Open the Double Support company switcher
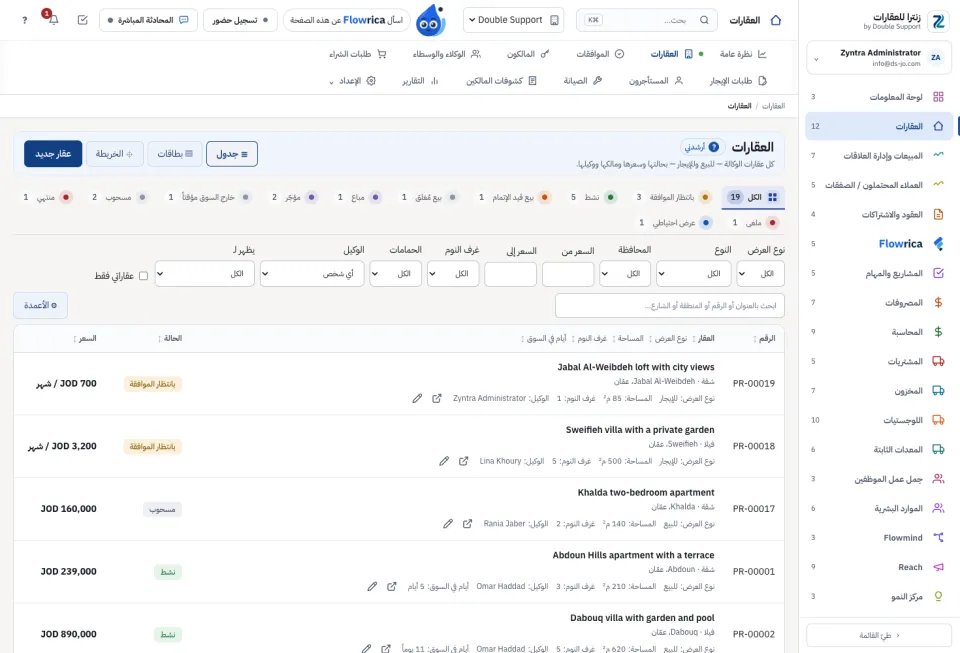960x653 pixels. click(514, 20)
